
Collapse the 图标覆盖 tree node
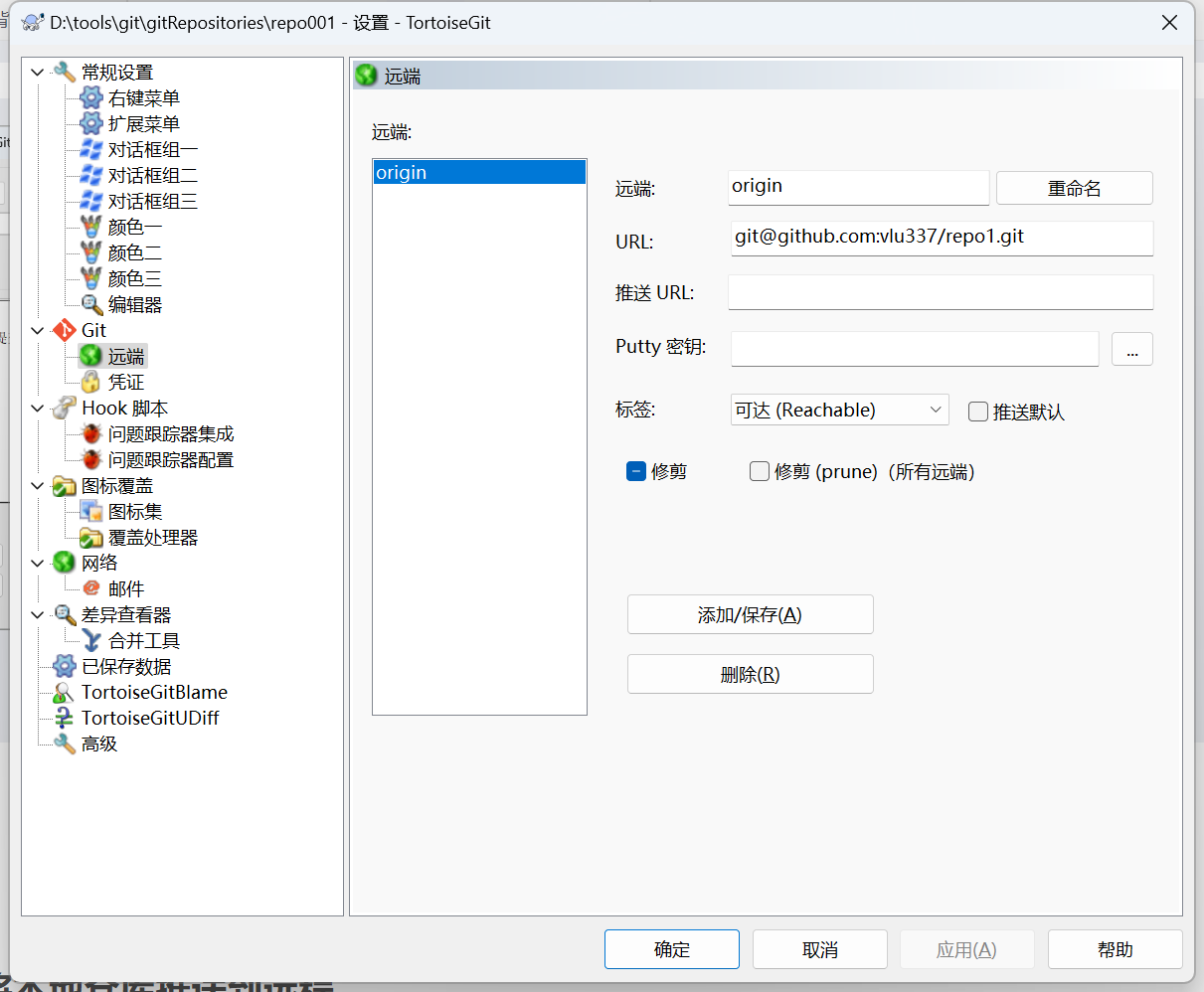38,485
